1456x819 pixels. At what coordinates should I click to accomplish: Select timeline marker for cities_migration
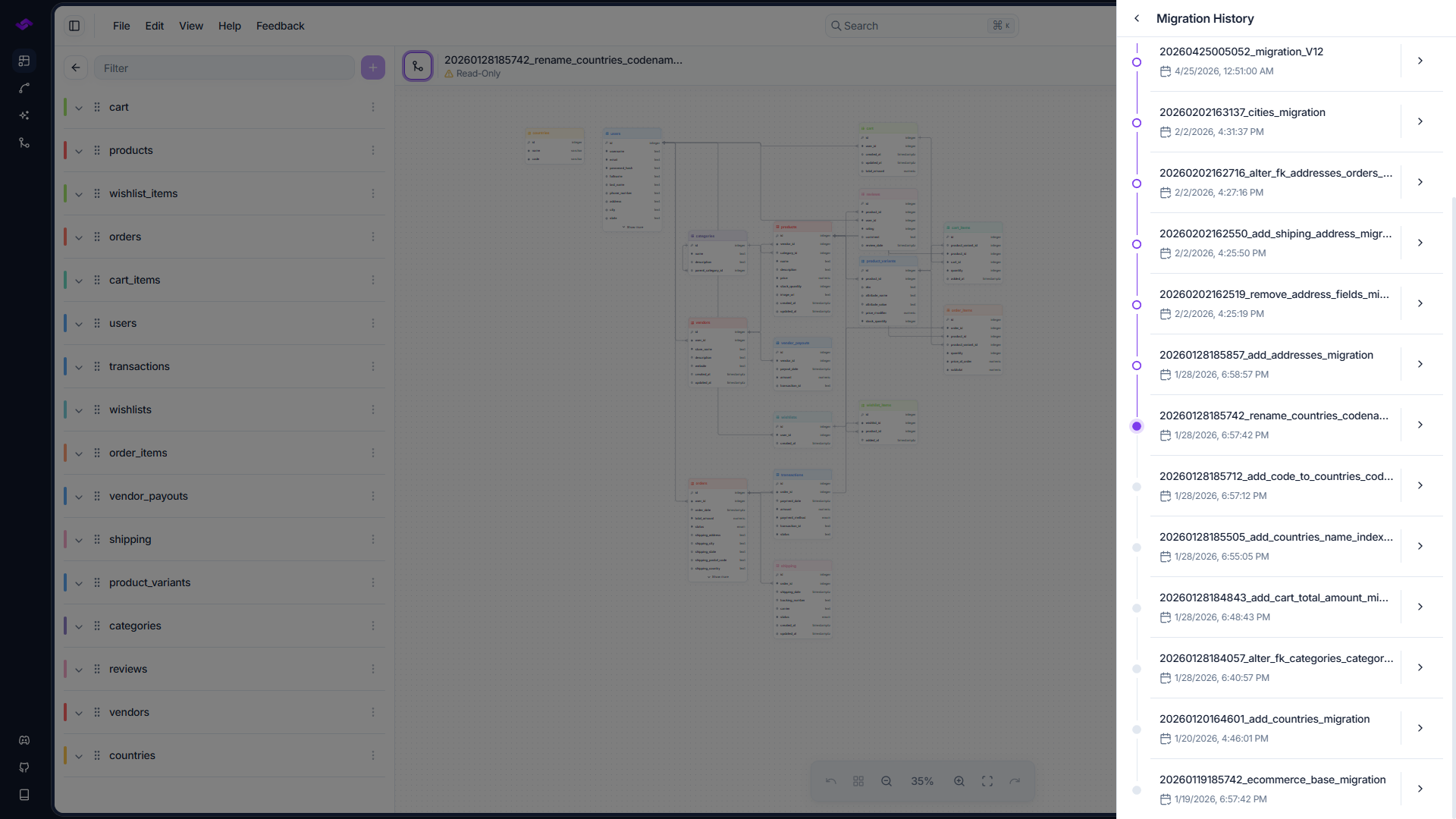1137,123
